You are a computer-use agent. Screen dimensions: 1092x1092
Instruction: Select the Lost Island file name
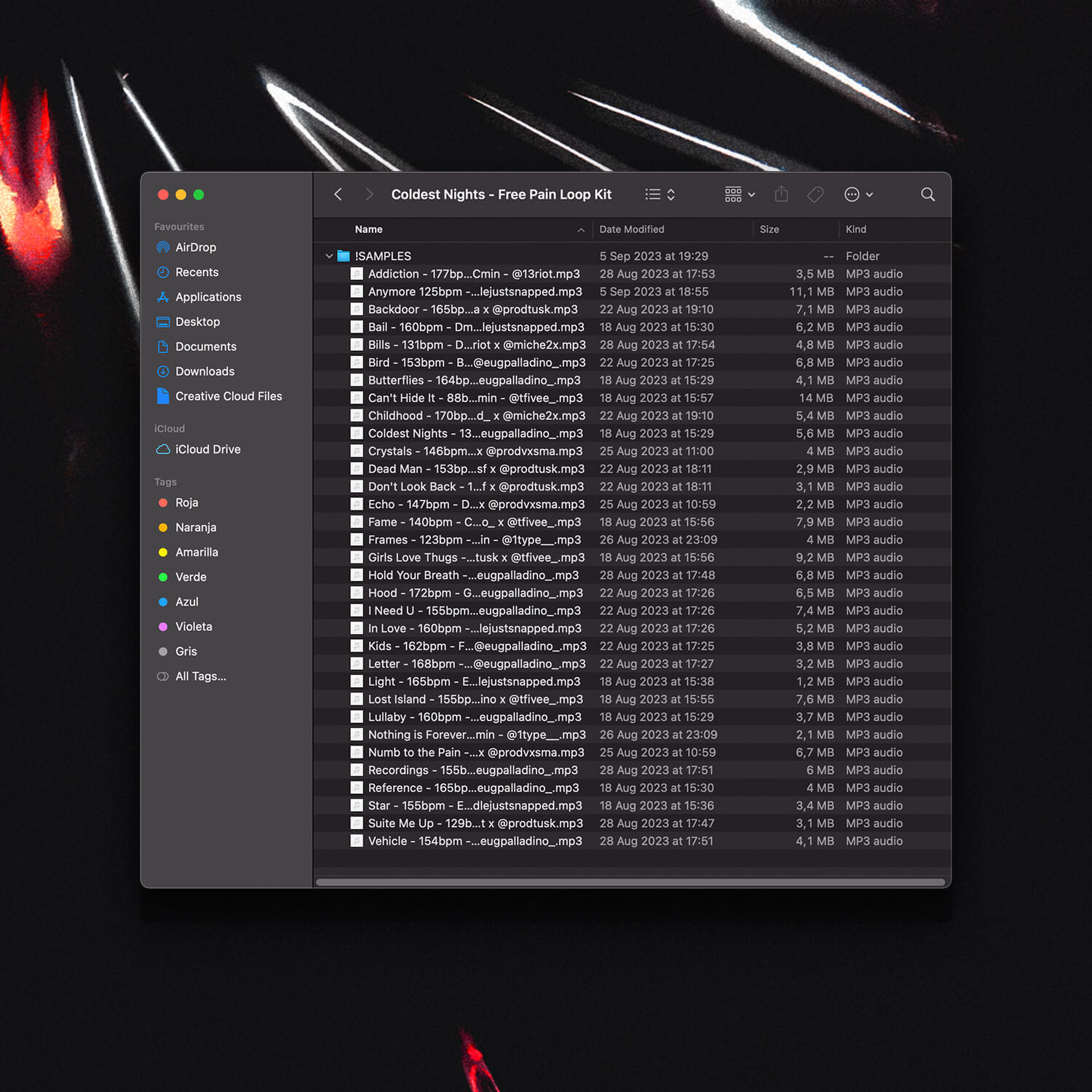475,699
